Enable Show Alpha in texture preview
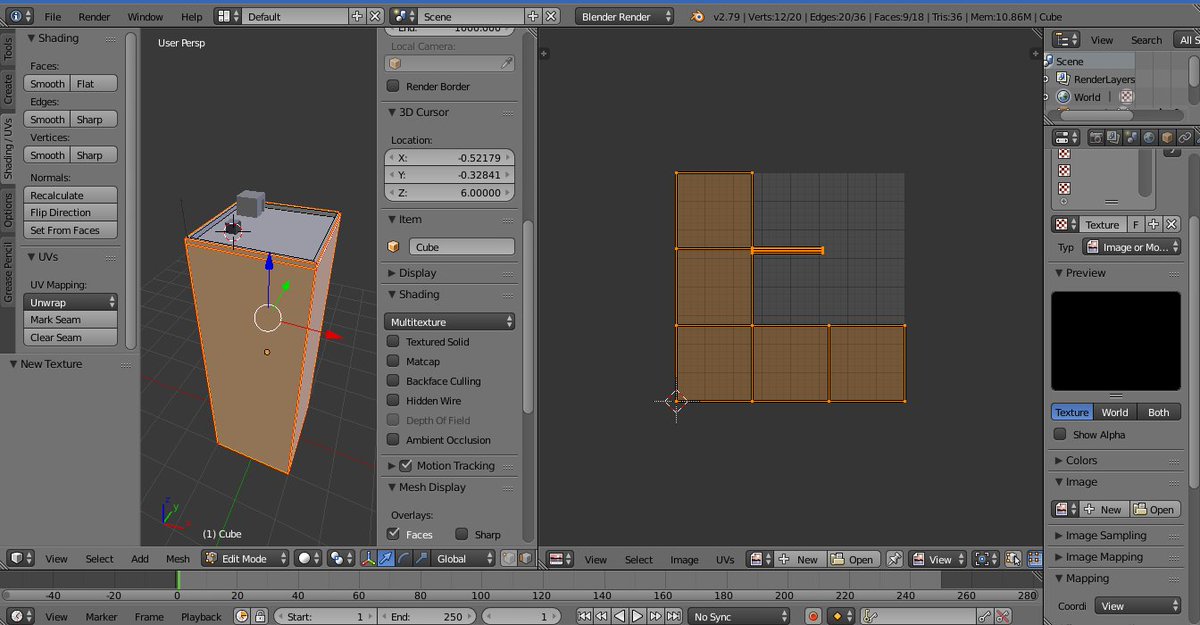The height and width of the screenshot is (625, 1200). [1060, 434]
